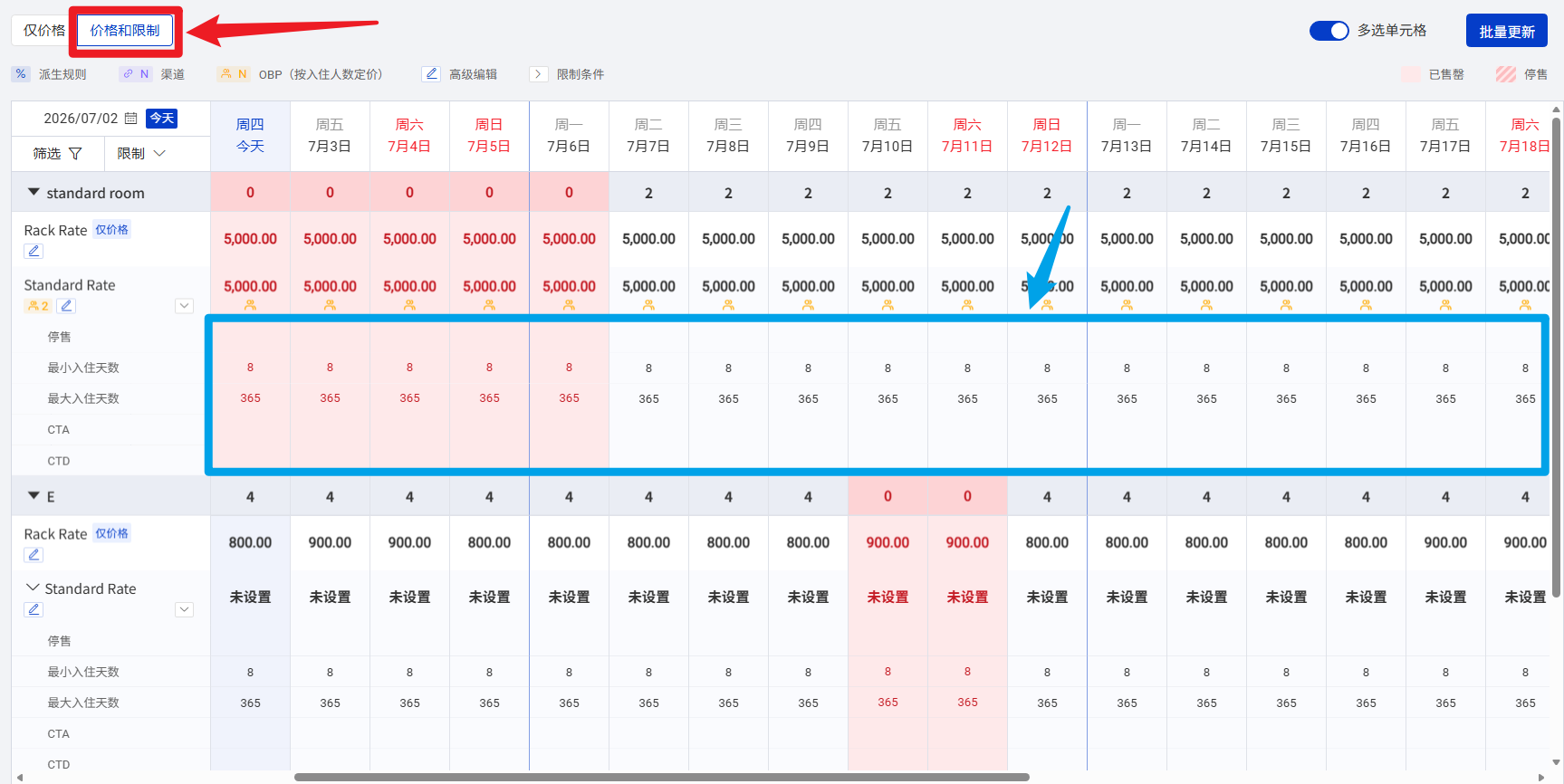Click the 派生规则 percent icon
This screenshot has width=1564, height=784.
(21, 74)
